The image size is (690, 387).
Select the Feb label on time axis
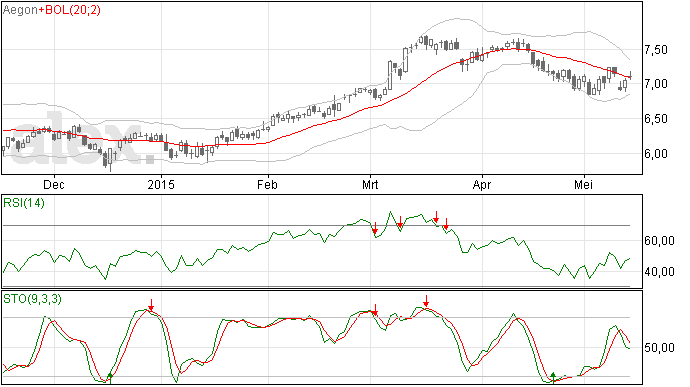267,184
